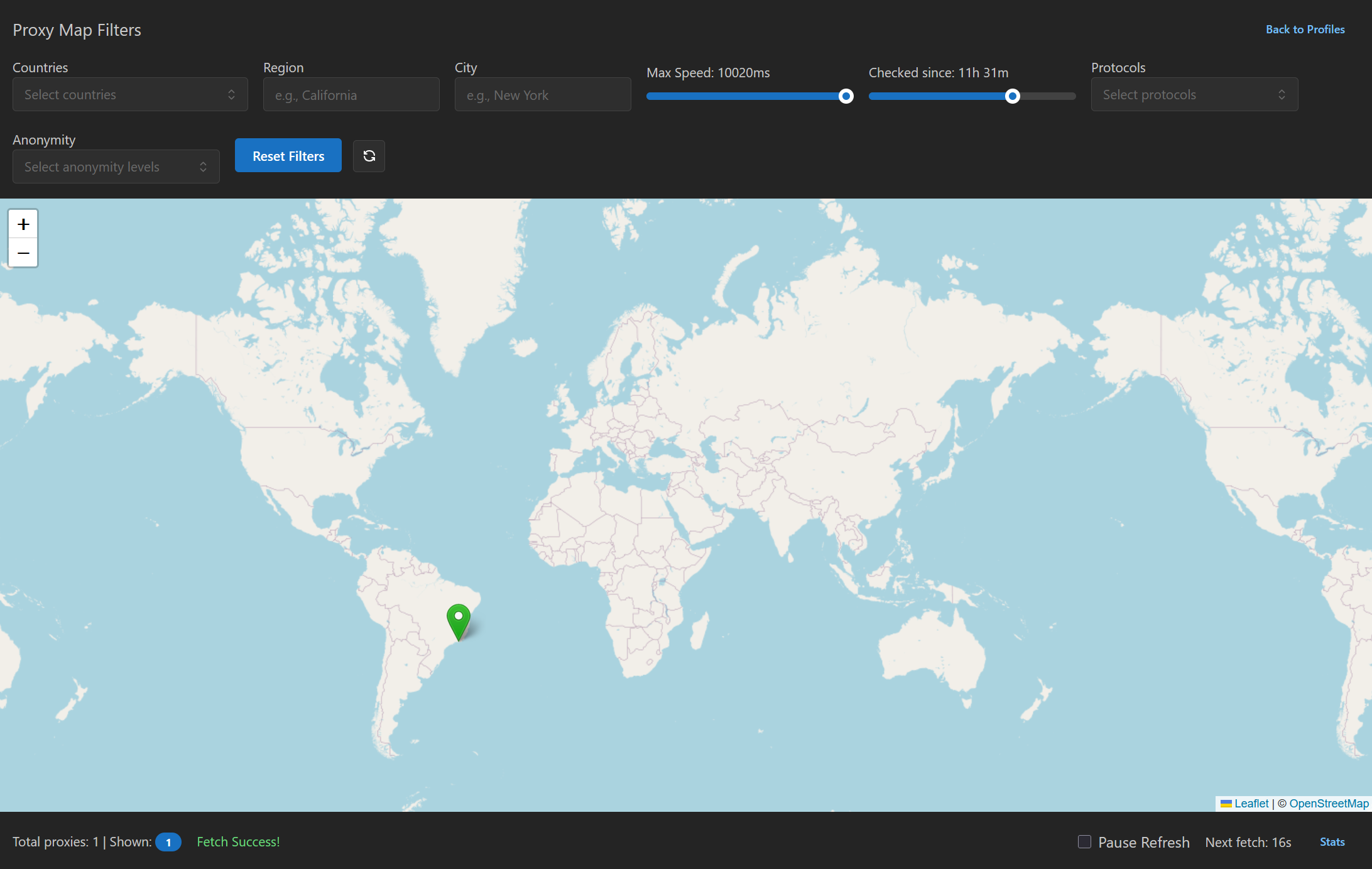The height and width of the screenshot is (869, 1372).
Task: Click the Leaflet attribution link
Action: point(1251,804)
